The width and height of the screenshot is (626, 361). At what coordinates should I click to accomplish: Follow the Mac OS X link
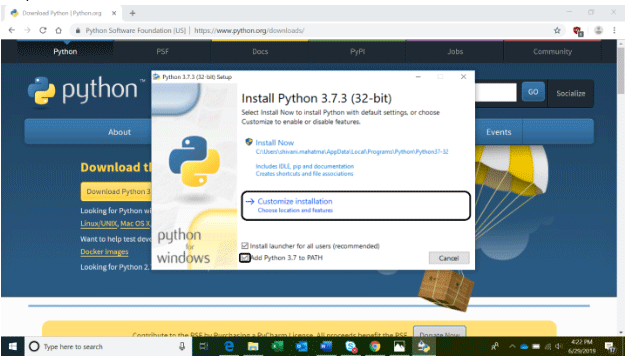[x=135, y=224]
